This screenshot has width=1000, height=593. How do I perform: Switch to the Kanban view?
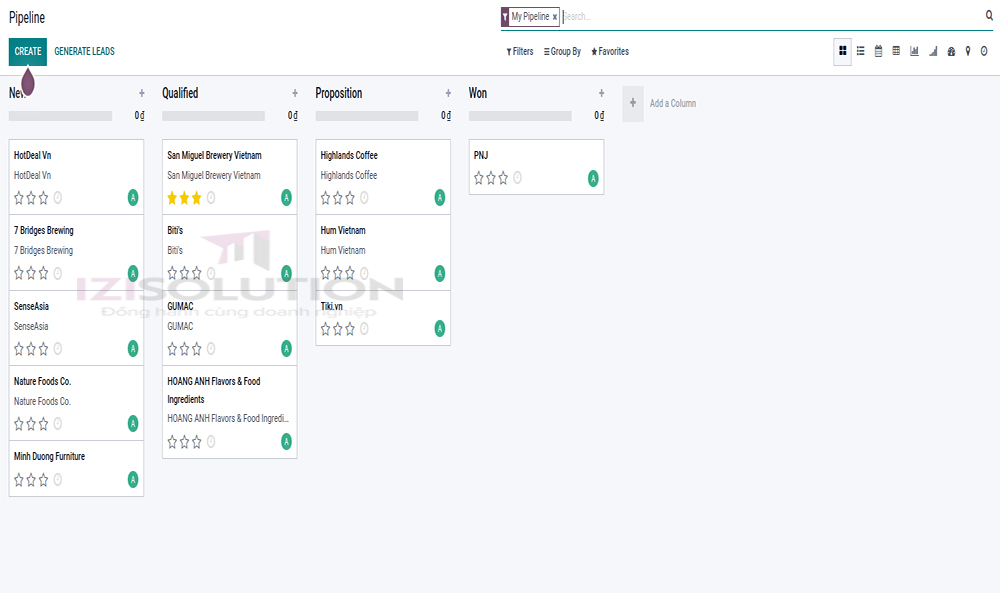[x=843, y=51]
